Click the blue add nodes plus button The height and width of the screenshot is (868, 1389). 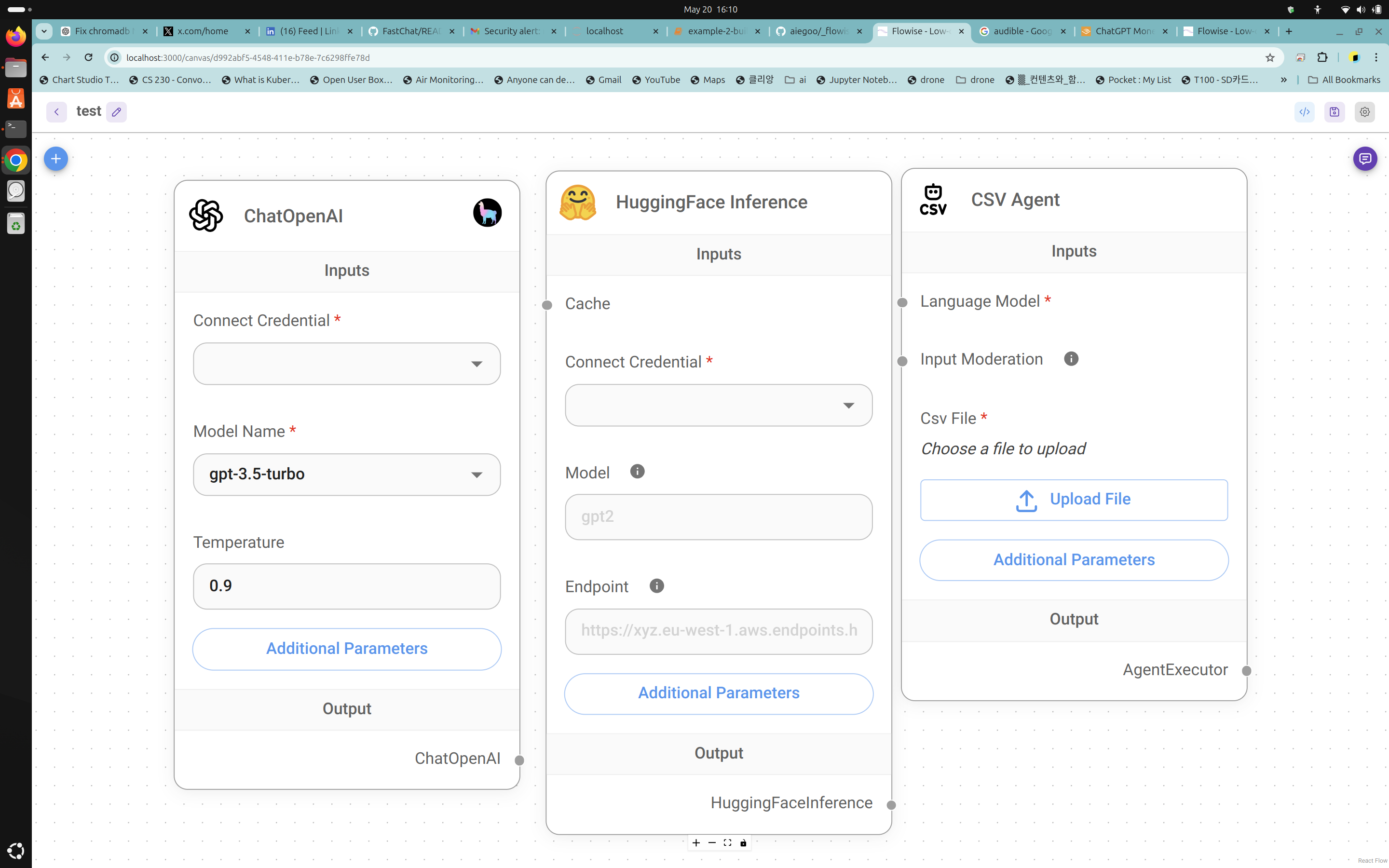tap(55, 159)
